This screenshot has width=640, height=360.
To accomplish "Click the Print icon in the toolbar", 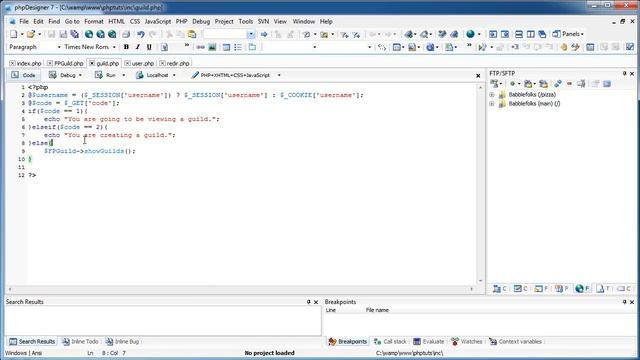I will [126, 34].
